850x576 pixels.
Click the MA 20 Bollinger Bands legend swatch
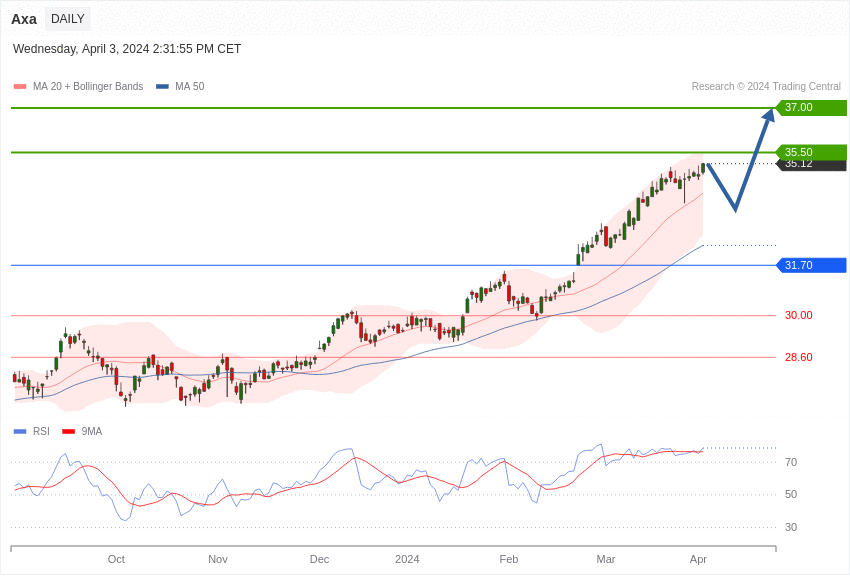coord(20,87)
